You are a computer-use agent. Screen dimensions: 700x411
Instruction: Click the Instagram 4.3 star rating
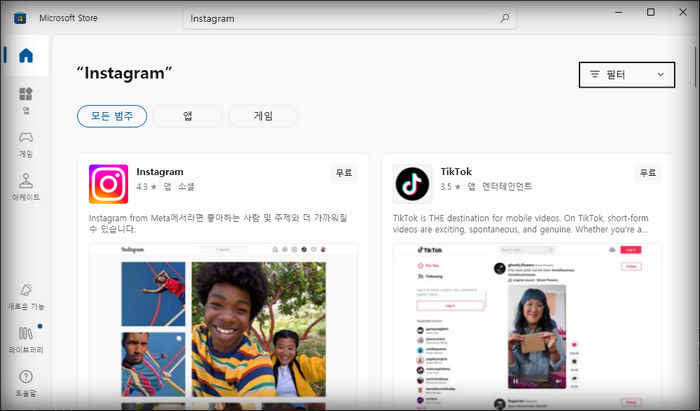[146, 187]
